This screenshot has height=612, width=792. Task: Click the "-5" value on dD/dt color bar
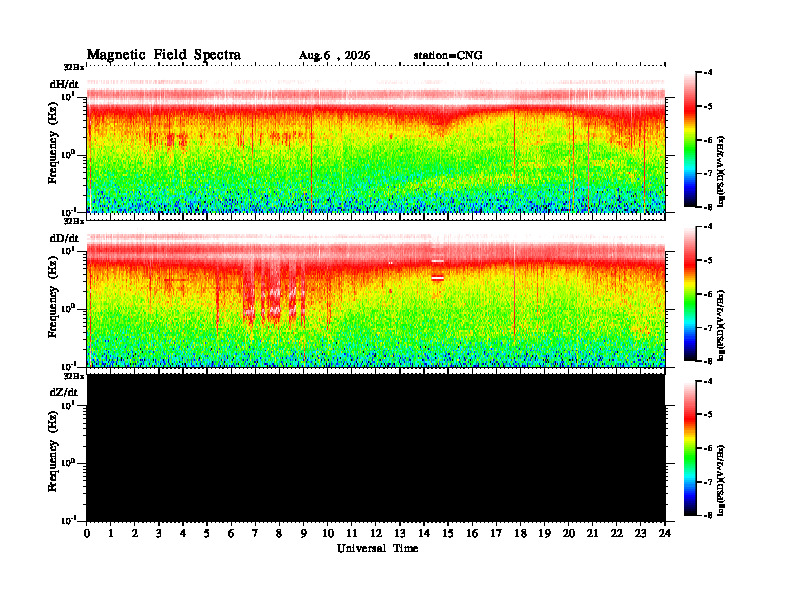coord(708,261)
